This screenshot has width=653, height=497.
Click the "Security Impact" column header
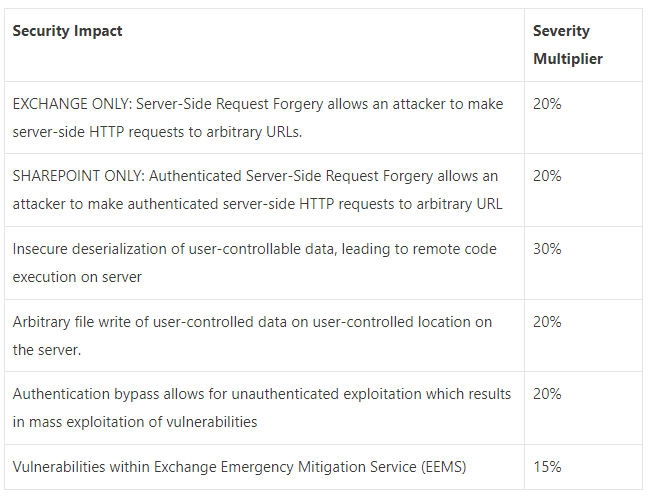pos(67,31)
